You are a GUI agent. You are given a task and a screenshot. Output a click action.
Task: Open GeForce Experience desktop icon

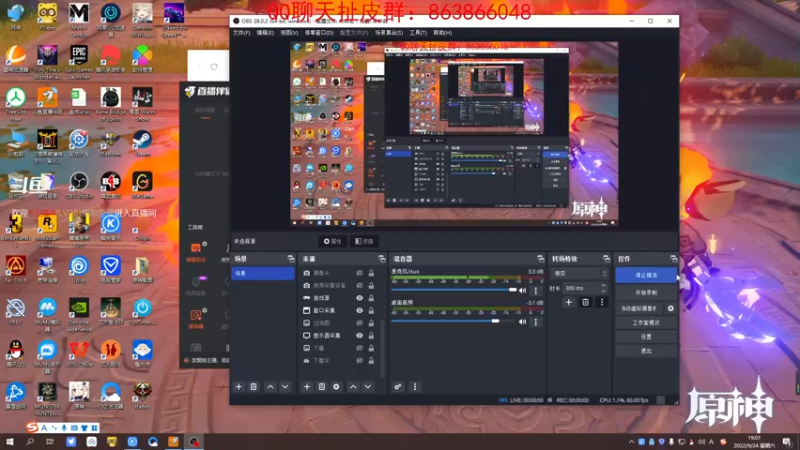click(79, 315)
